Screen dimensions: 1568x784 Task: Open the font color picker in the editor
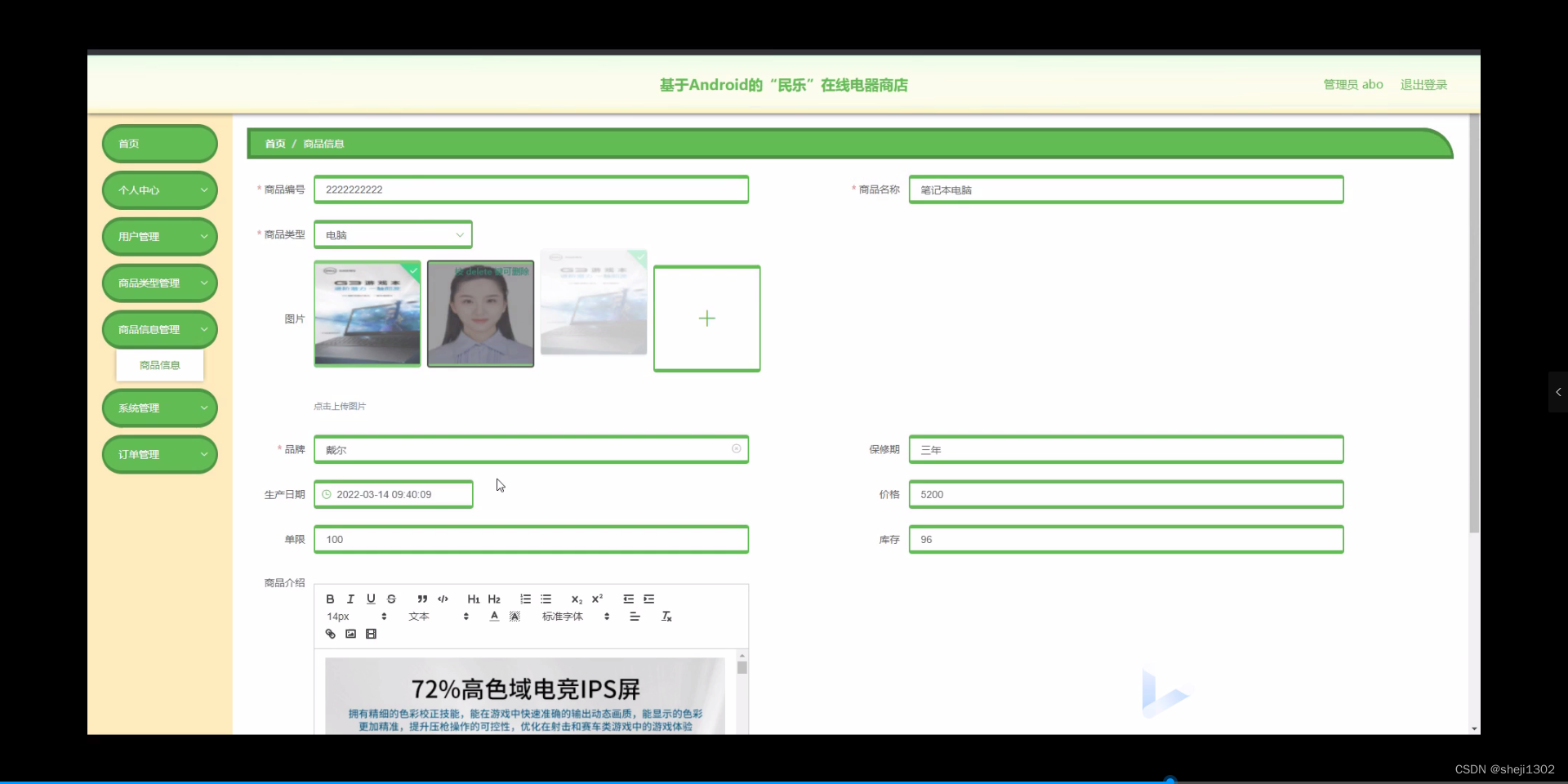click(x=493, y=617)
